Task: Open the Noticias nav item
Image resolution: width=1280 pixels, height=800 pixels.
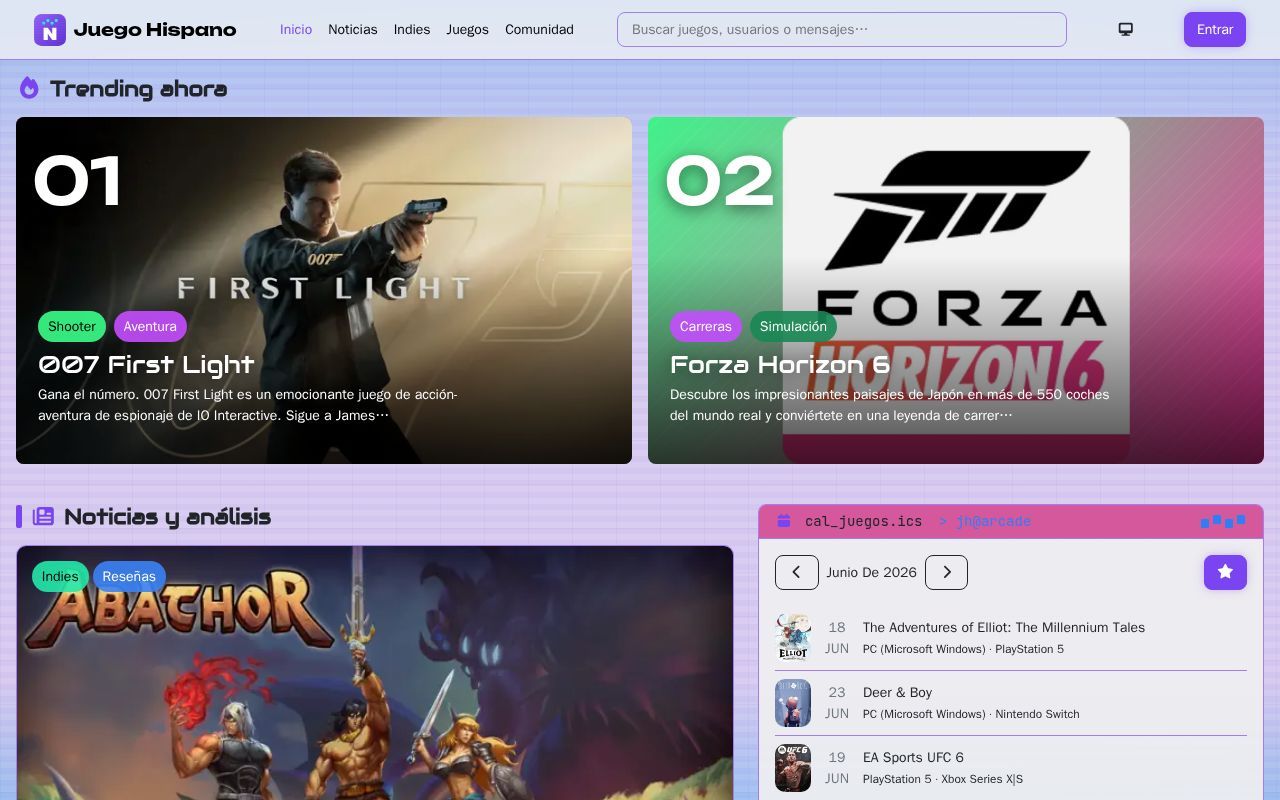Action: pos(353,29)
